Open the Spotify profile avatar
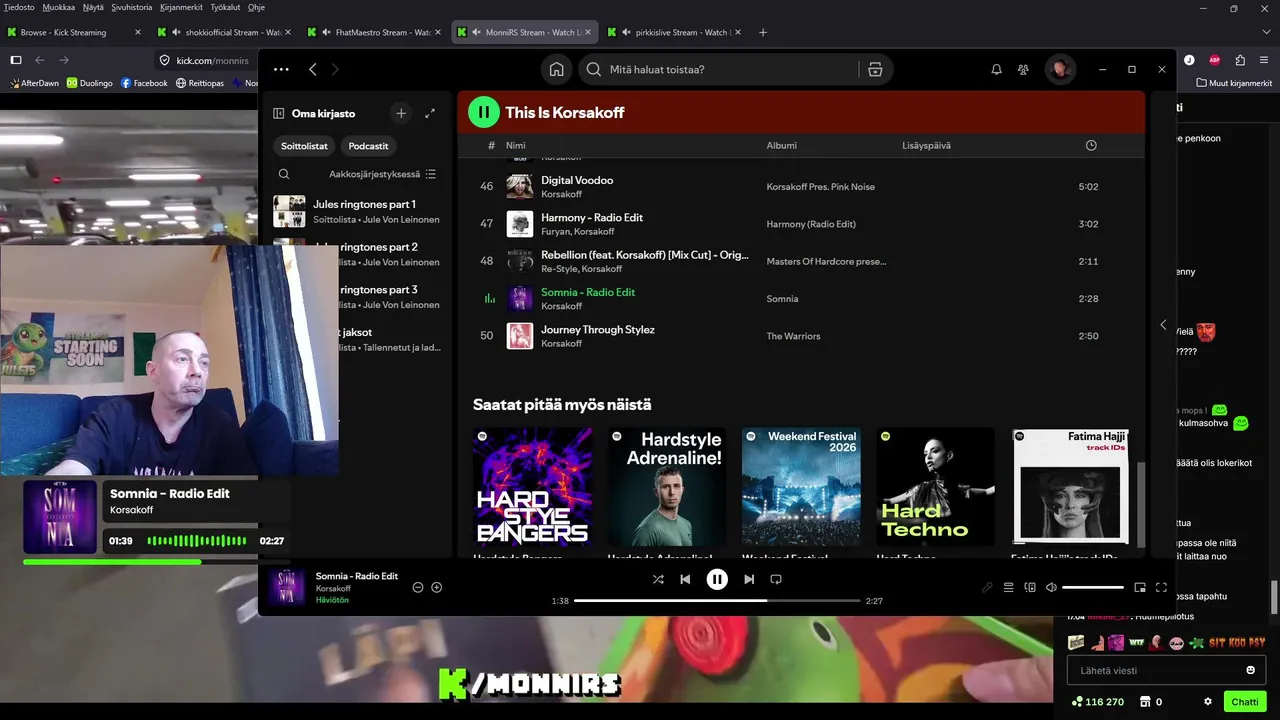1280x720 pixels. [1060, 70]
